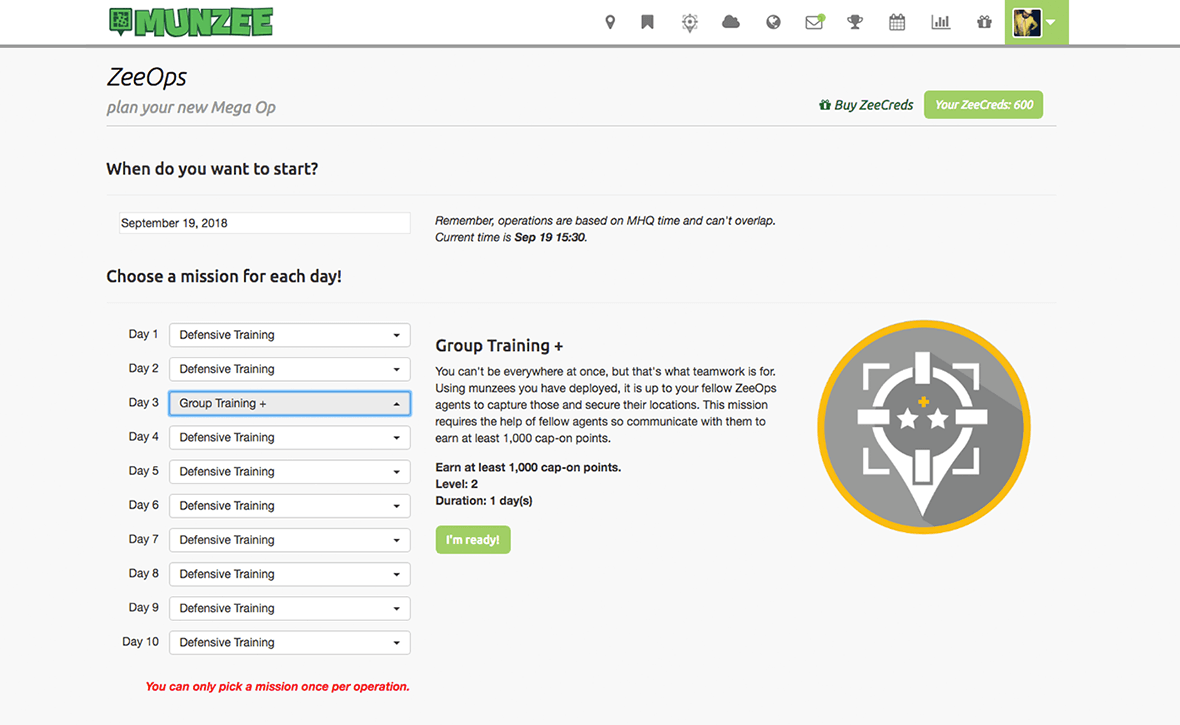Click the Your ZeeCreds: 600 button

(x=984, y=105)
